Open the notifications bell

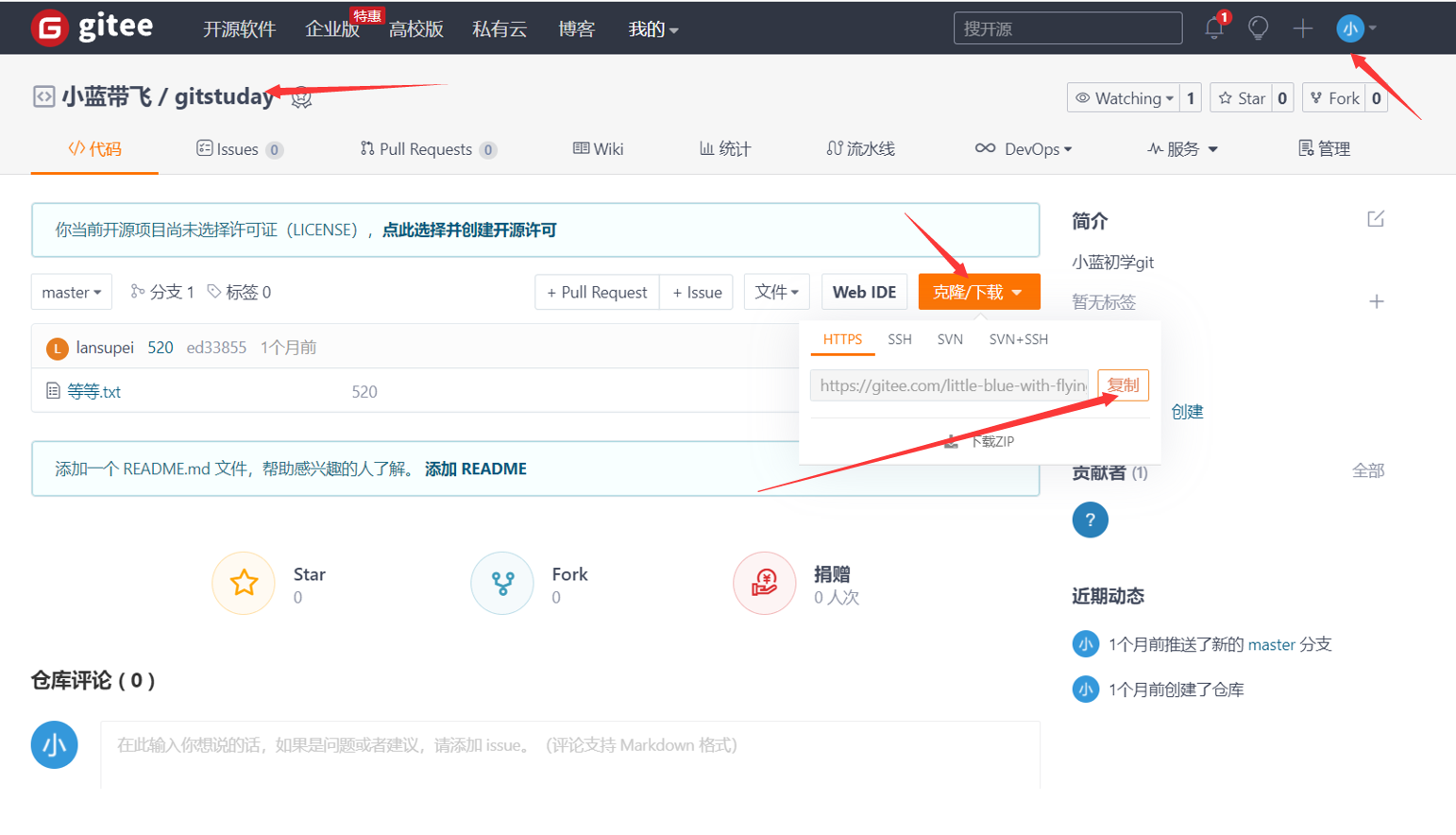click(1214, 28)
